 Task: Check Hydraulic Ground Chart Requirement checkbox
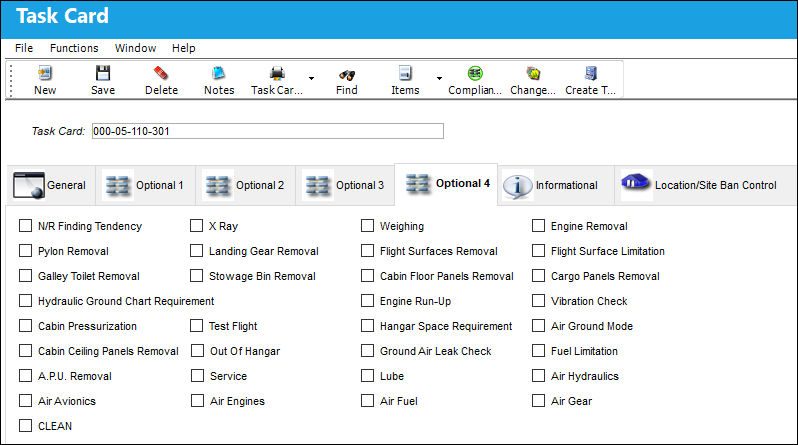coord(25,300)
